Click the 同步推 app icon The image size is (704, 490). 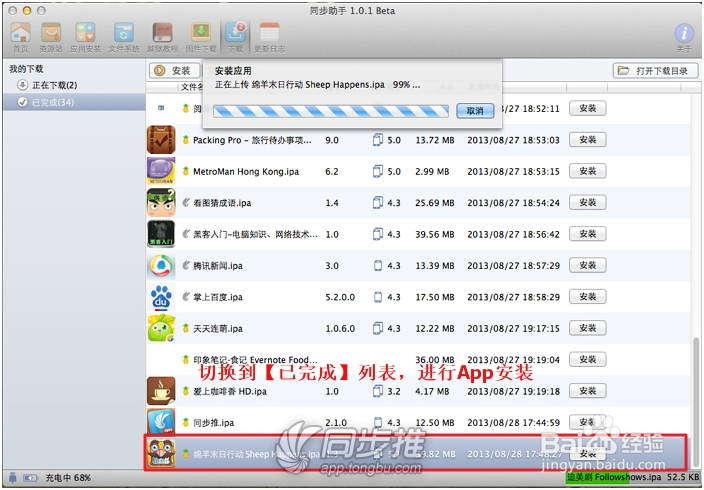click(x=161, y=422)
